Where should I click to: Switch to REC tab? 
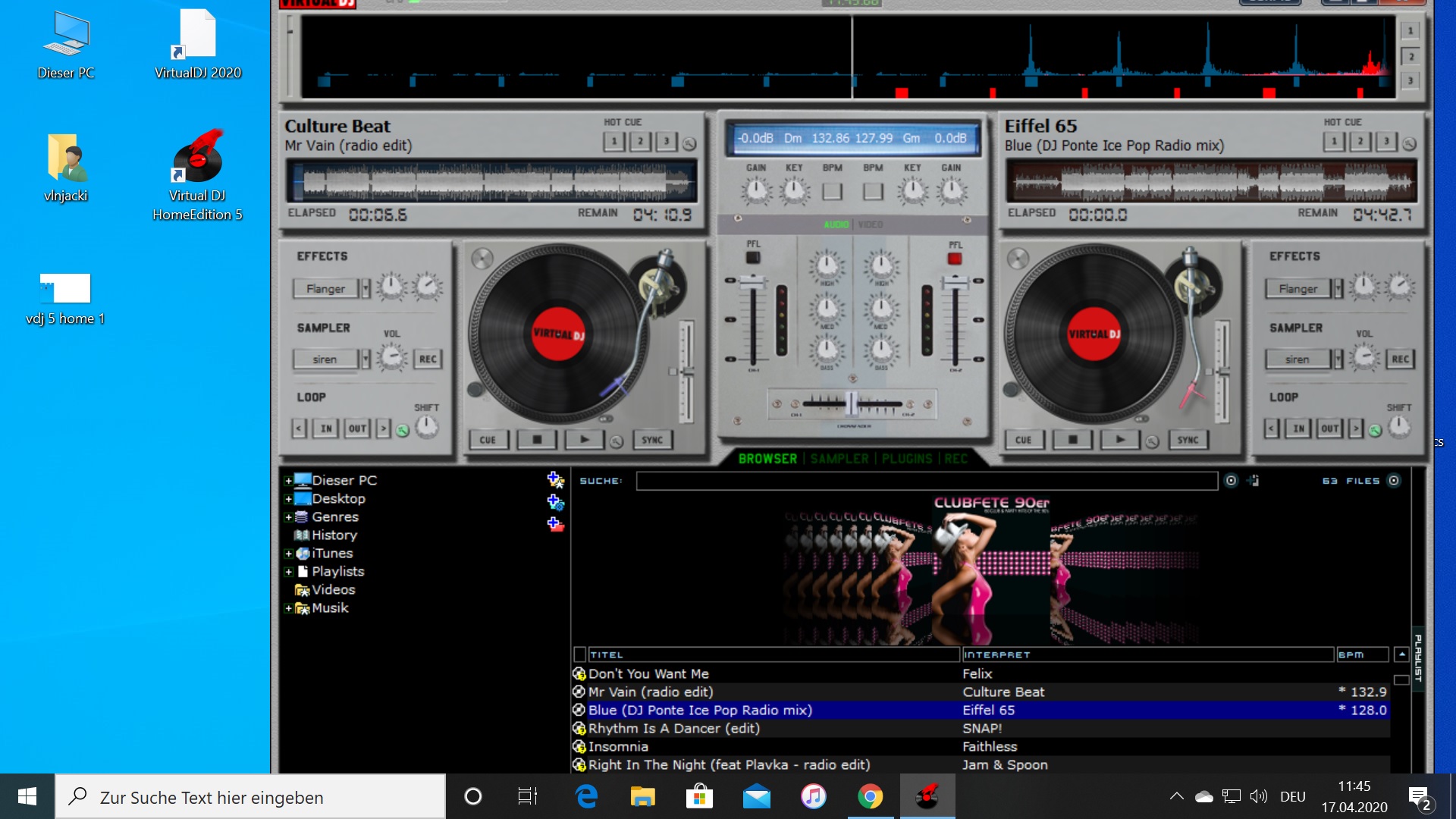955,459
